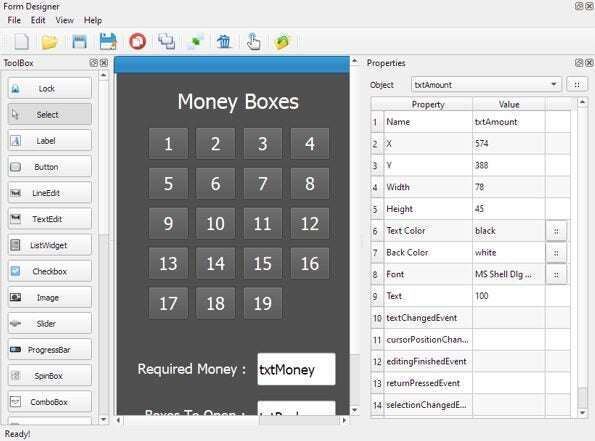Image resolution: width=595 pixels, height=441 pixels.
Task: Open the View menu
Action: pos(65,20)
